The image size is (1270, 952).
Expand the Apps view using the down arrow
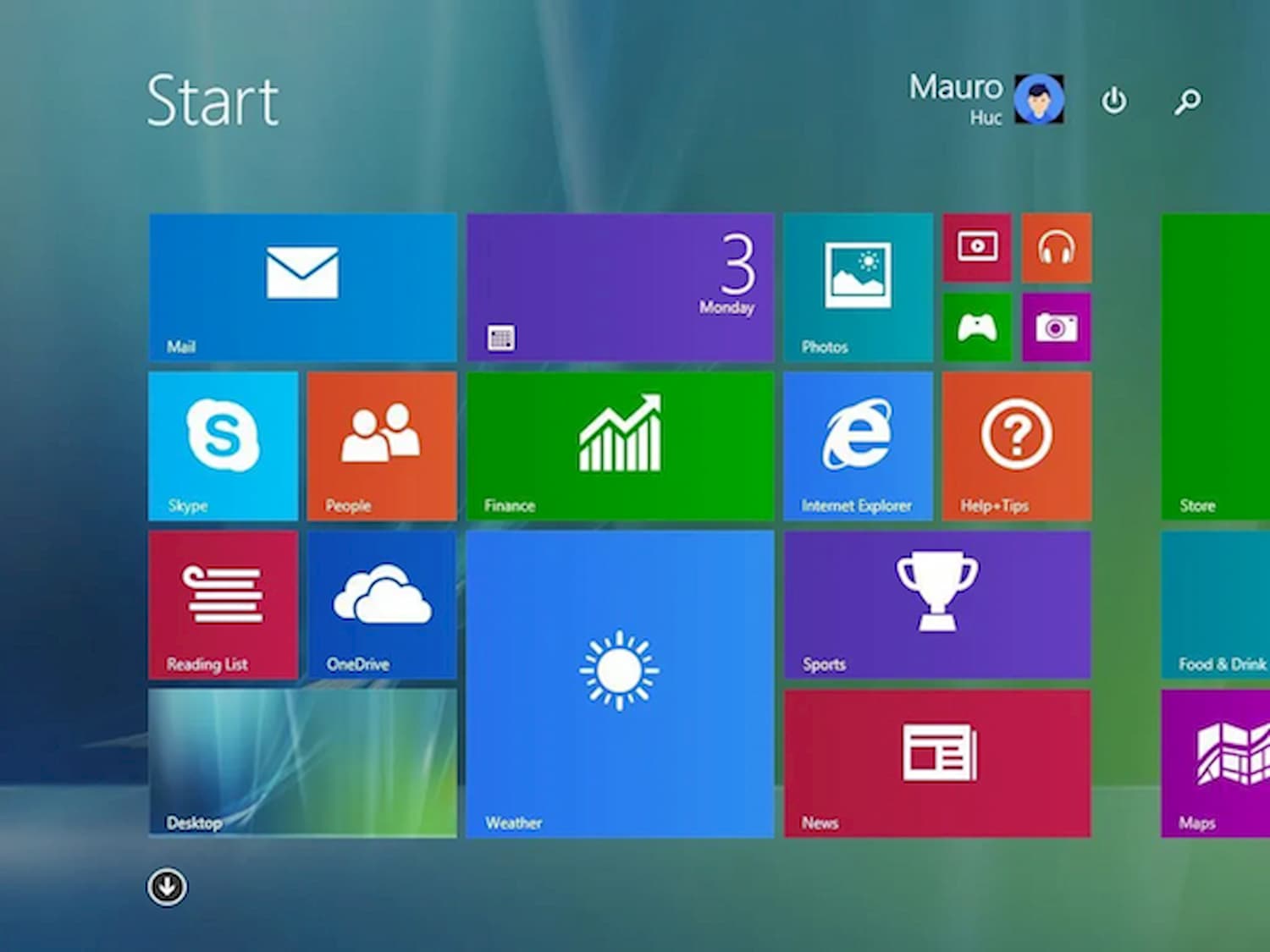(166, 886)
